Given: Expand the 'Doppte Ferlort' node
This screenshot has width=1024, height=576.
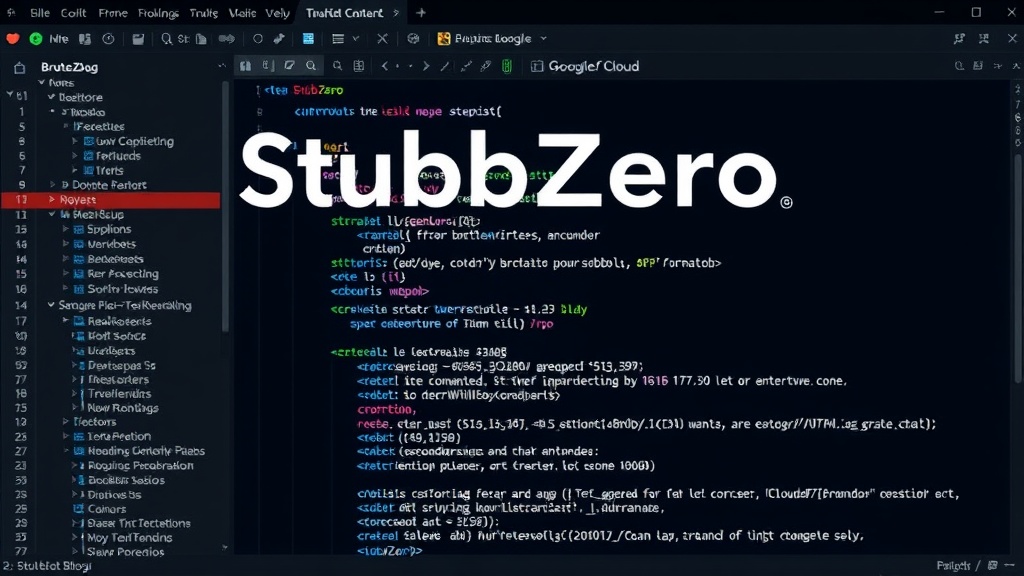Looking at the screenshot, I should click(x=53, y=185).
